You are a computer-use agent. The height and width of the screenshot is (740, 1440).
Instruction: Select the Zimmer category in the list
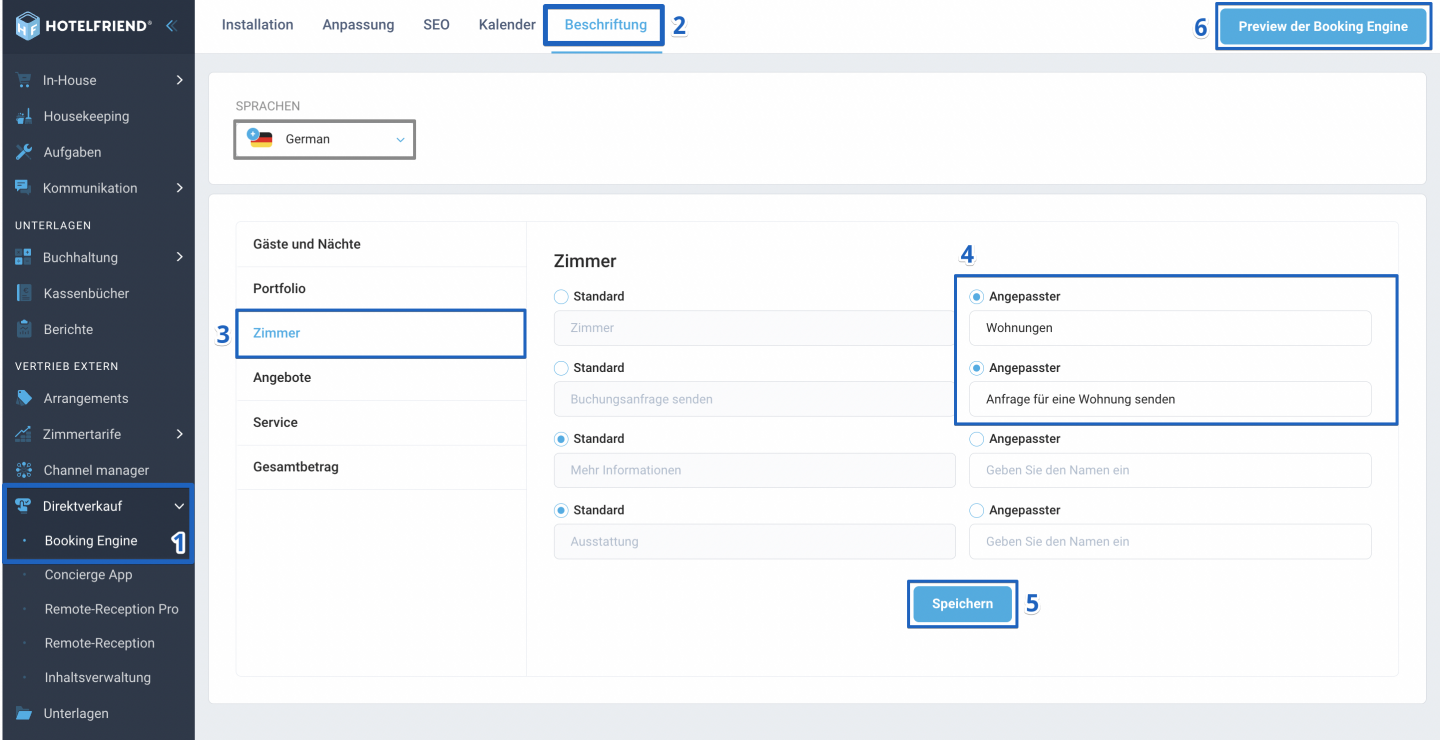380,332
